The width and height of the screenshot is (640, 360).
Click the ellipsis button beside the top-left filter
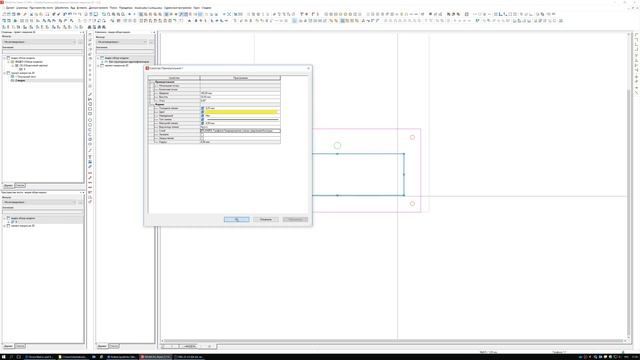point(80,42)
